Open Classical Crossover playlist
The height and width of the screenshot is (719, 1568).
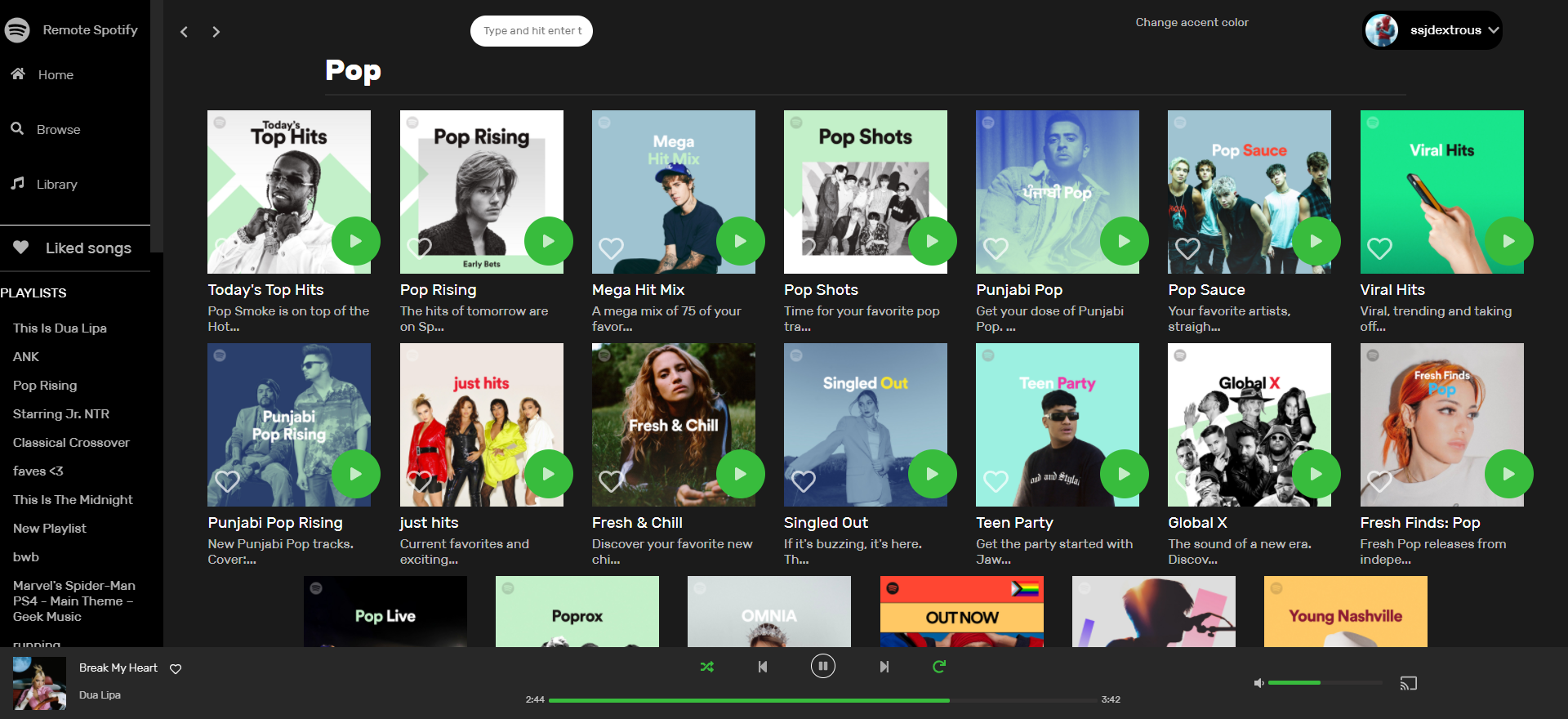[71, 442]
